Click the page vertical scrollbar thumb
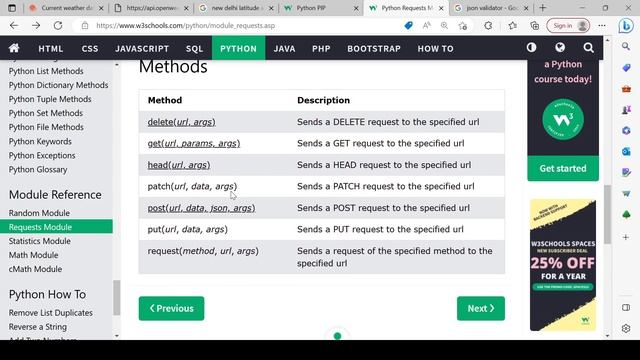Screen dimensions: 640x360 tap(607, 214)
